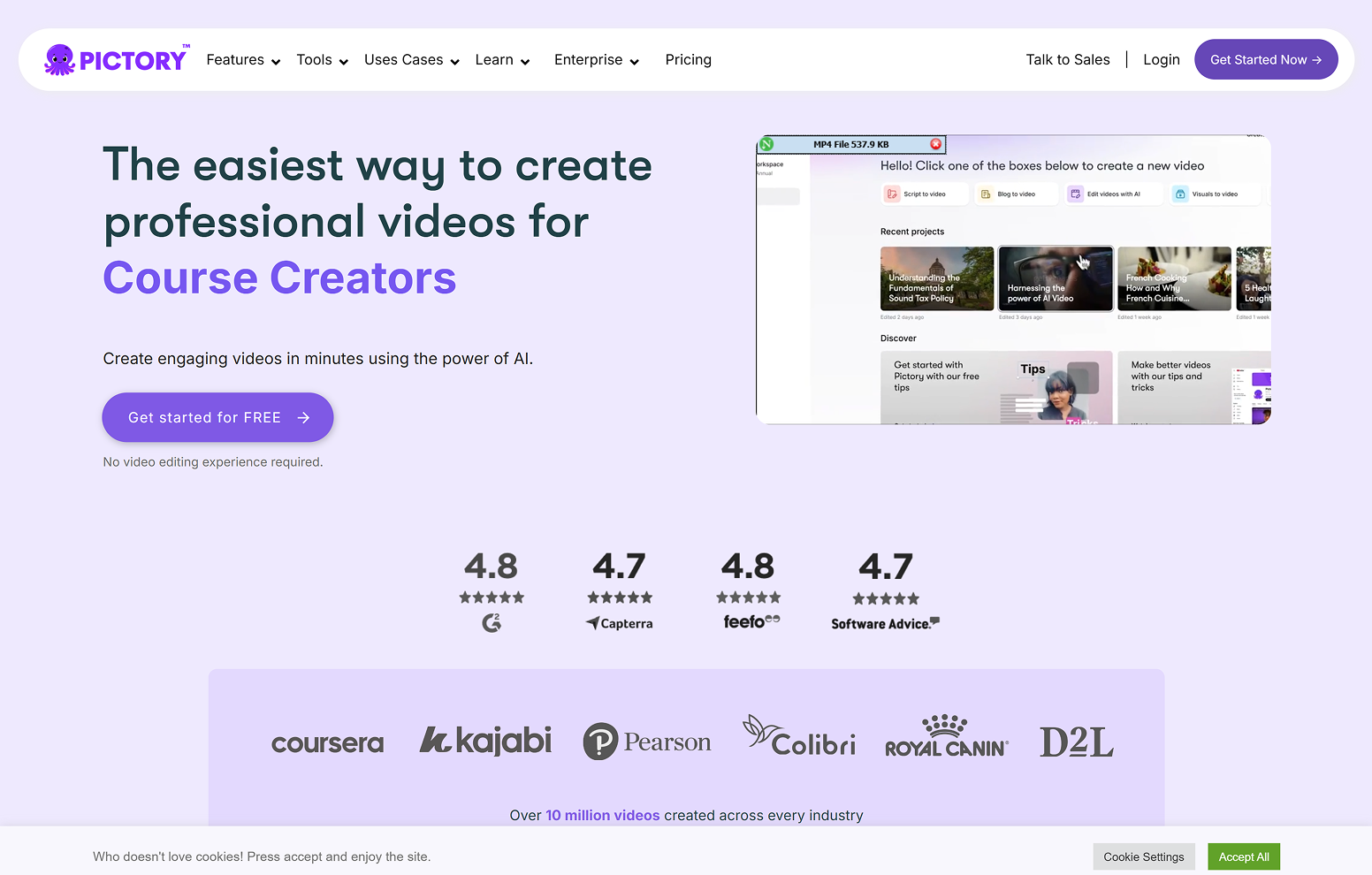Click the Capterra rating logo
The image size is (1372, 875).
pyautogui.click(x=620, y=623)
